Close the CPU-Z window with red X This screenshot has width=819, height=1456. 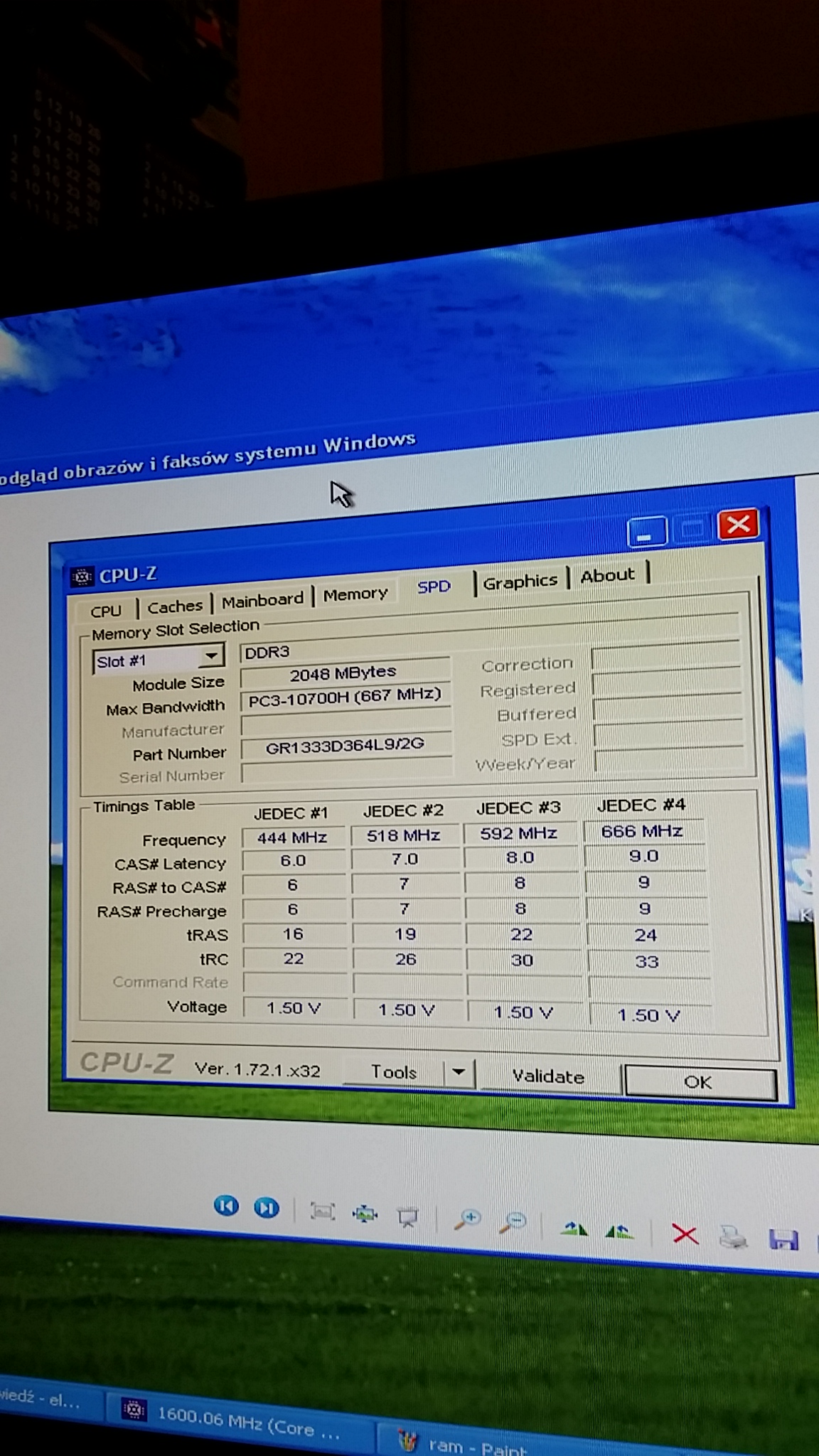pyautogui.click(x=738, y=525)
